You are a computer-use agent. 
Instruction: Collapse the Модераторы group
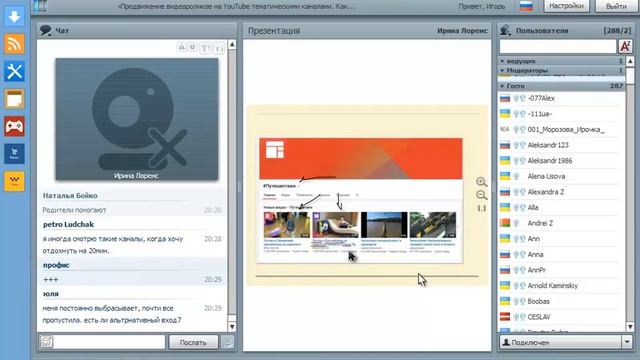coord(502,71)
